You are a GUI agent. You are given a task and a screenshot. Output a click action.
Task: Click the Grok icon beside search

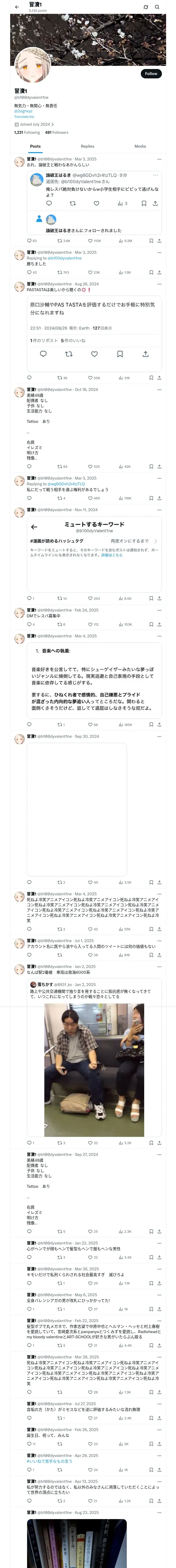pos(146,7)
